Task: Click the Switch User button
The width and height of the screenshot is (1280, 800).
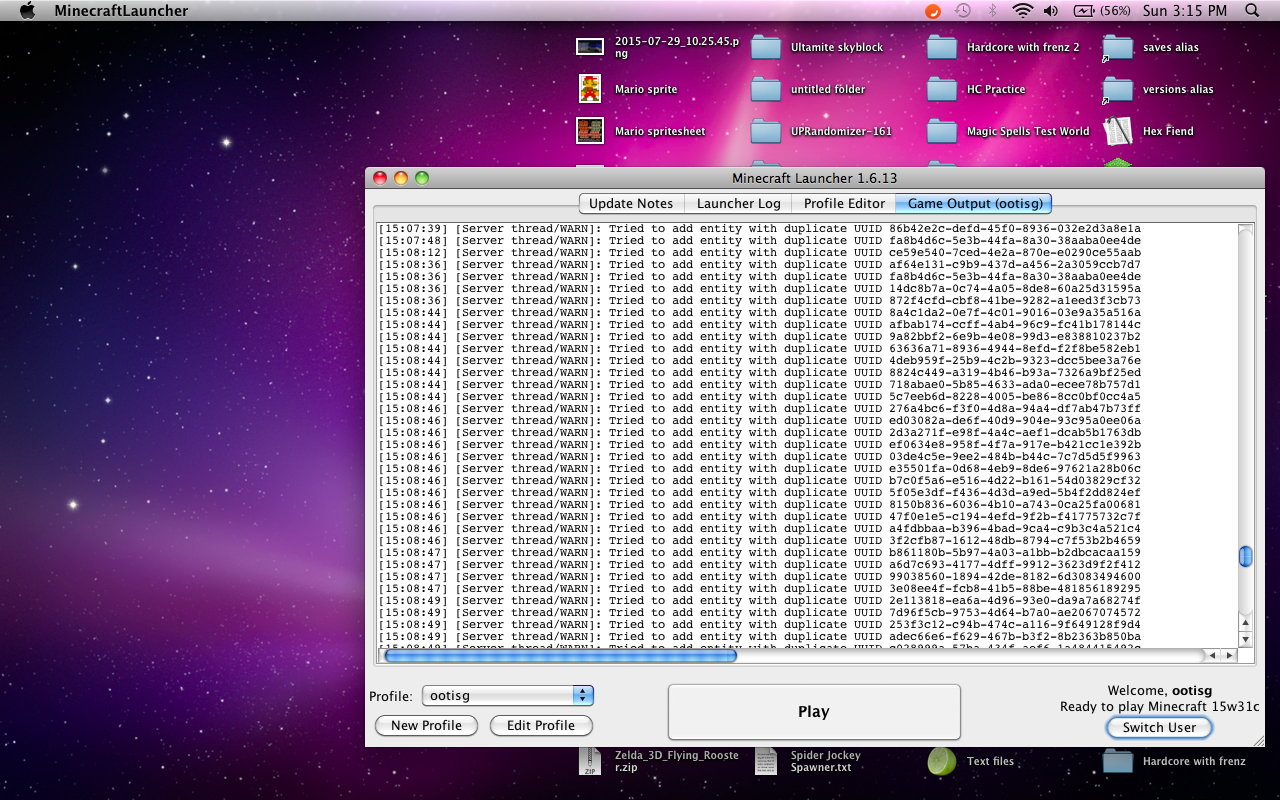Action: [x=1159, y=728]
